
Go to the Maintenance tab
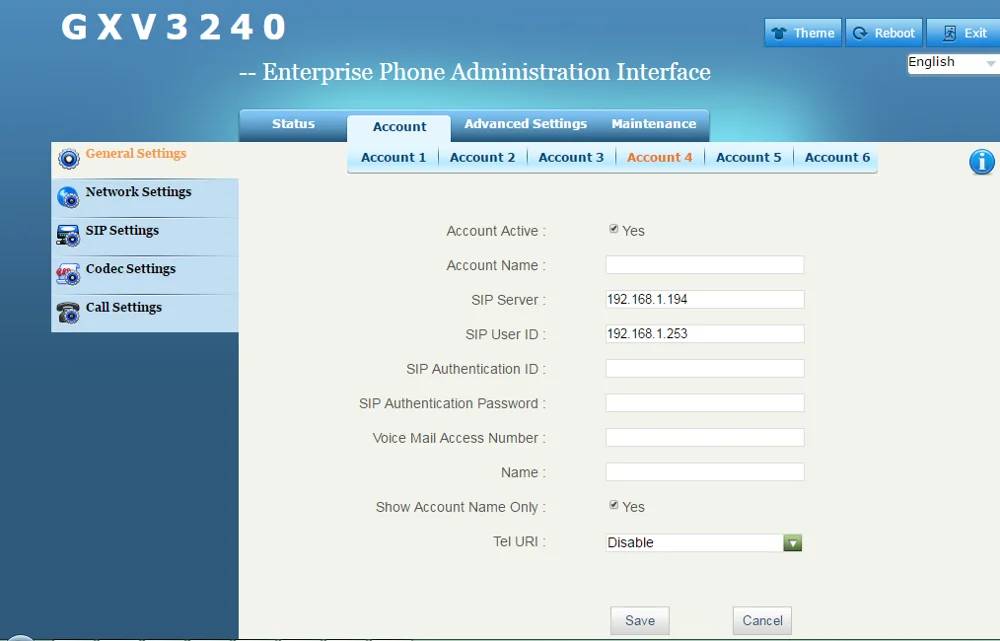654,124
